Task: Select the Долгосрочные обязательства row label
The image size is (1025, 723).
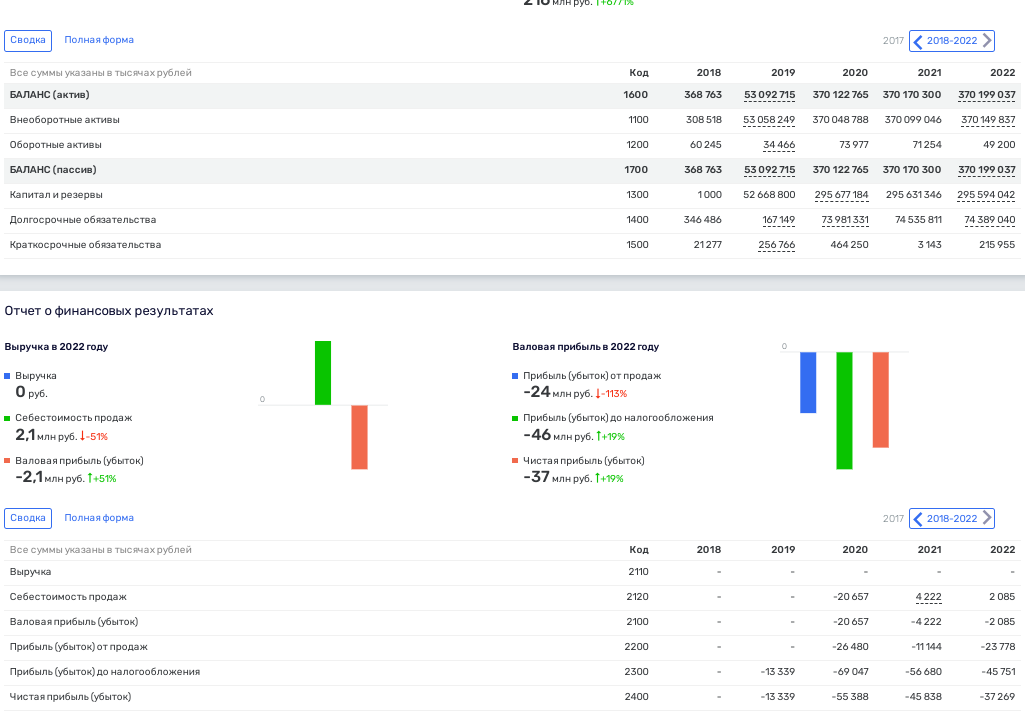Action: click(83, 220)
